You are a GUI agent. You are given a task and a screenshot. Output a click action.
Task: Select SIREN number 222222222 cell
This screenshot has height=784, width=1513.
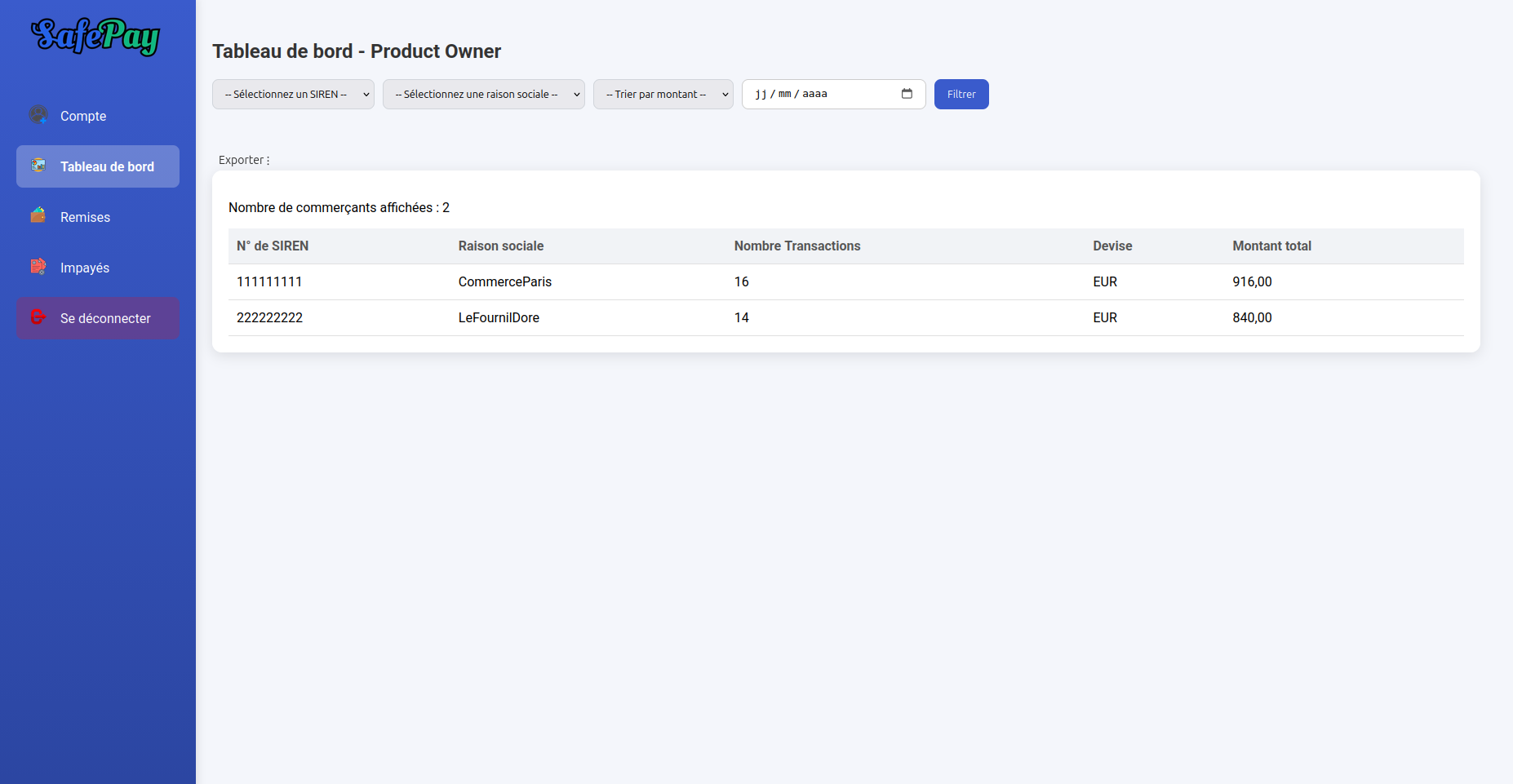point(269,317)
